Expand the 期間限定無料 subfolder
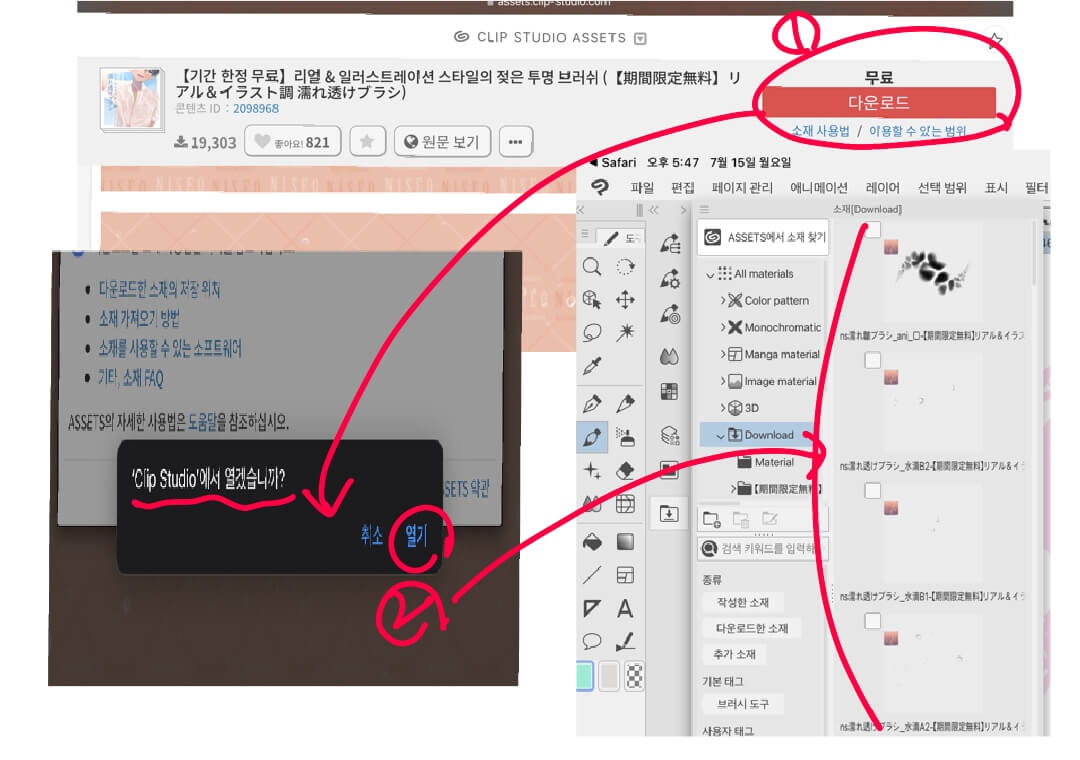Screen dimensions: 1080x760 (734, 489)
